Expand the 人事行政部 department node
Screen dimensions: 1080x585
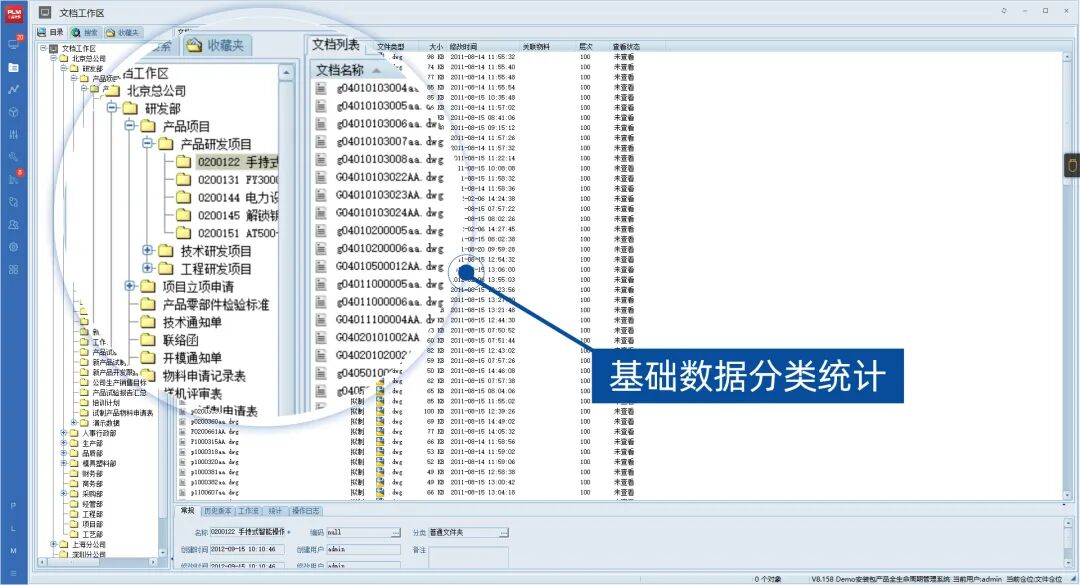click(x=63, y=434)
